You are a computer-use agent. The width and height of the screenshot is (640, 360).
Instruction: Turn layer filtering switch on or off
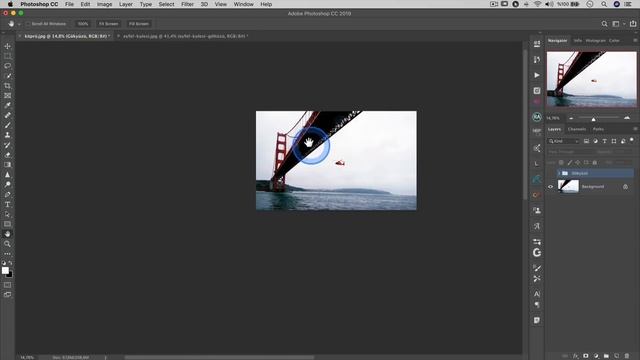[632, 140]
